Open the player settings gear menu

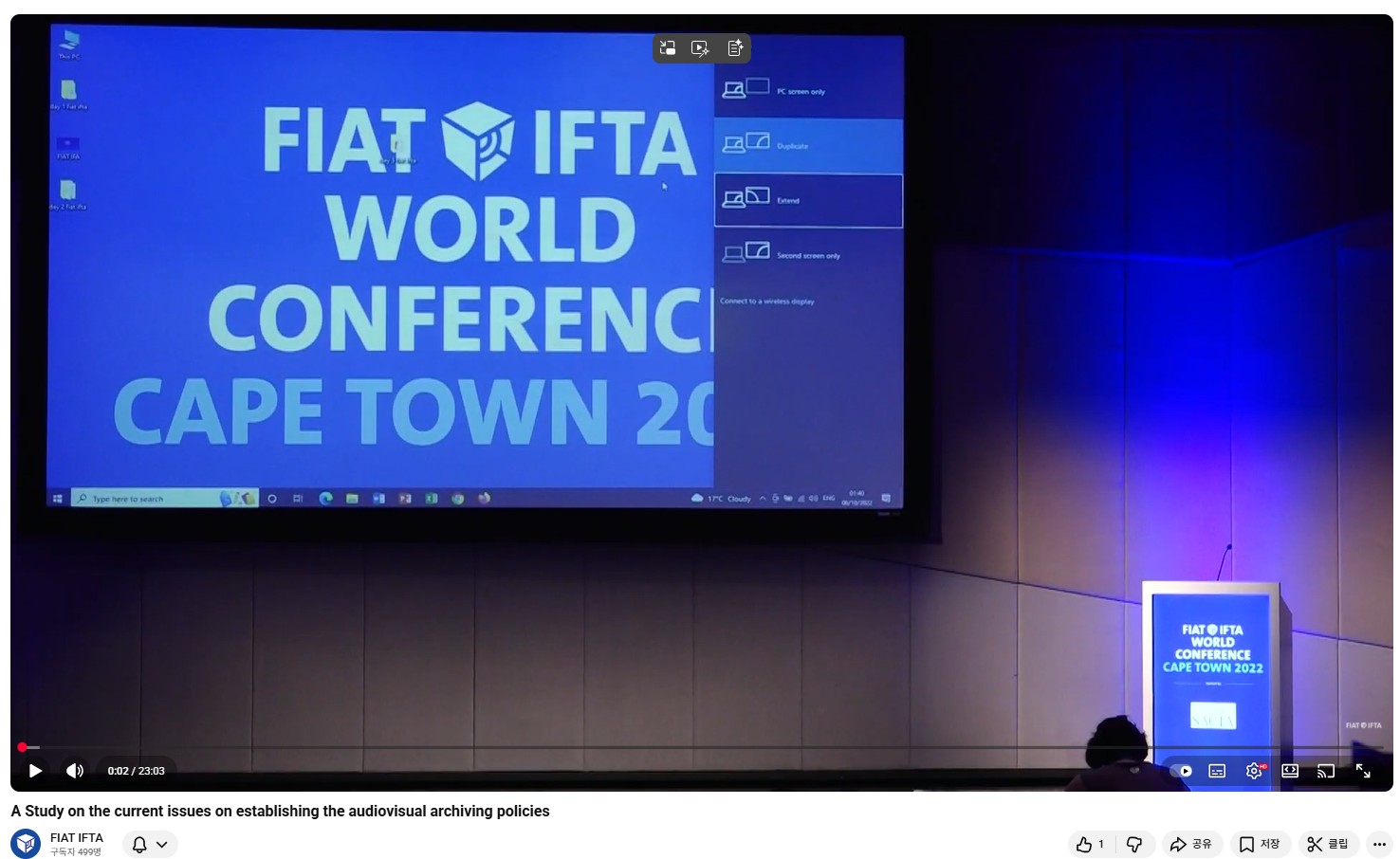coord(1254,771)
